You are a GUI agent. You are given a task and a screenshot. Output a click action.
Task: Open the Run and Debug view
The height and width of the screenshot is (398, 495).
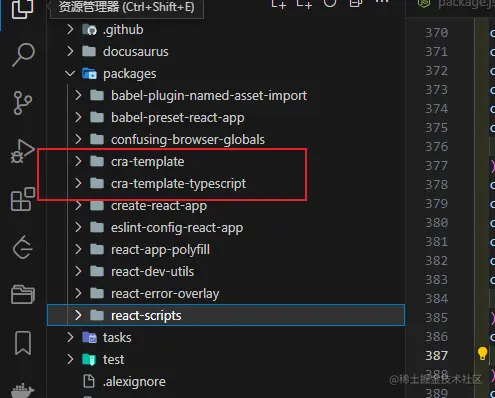22,151
